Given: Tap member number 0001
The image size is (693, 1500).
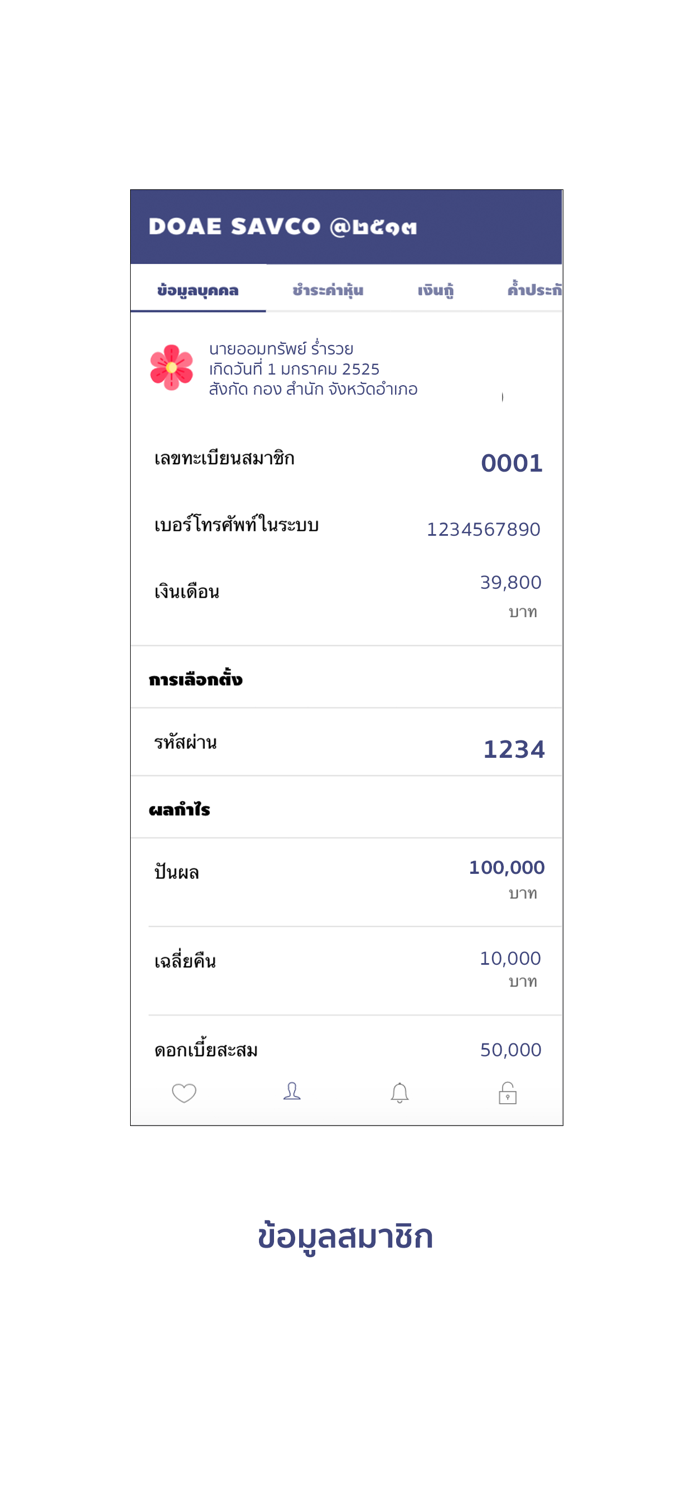Looking at the screenshot, I should coord(511,464).
